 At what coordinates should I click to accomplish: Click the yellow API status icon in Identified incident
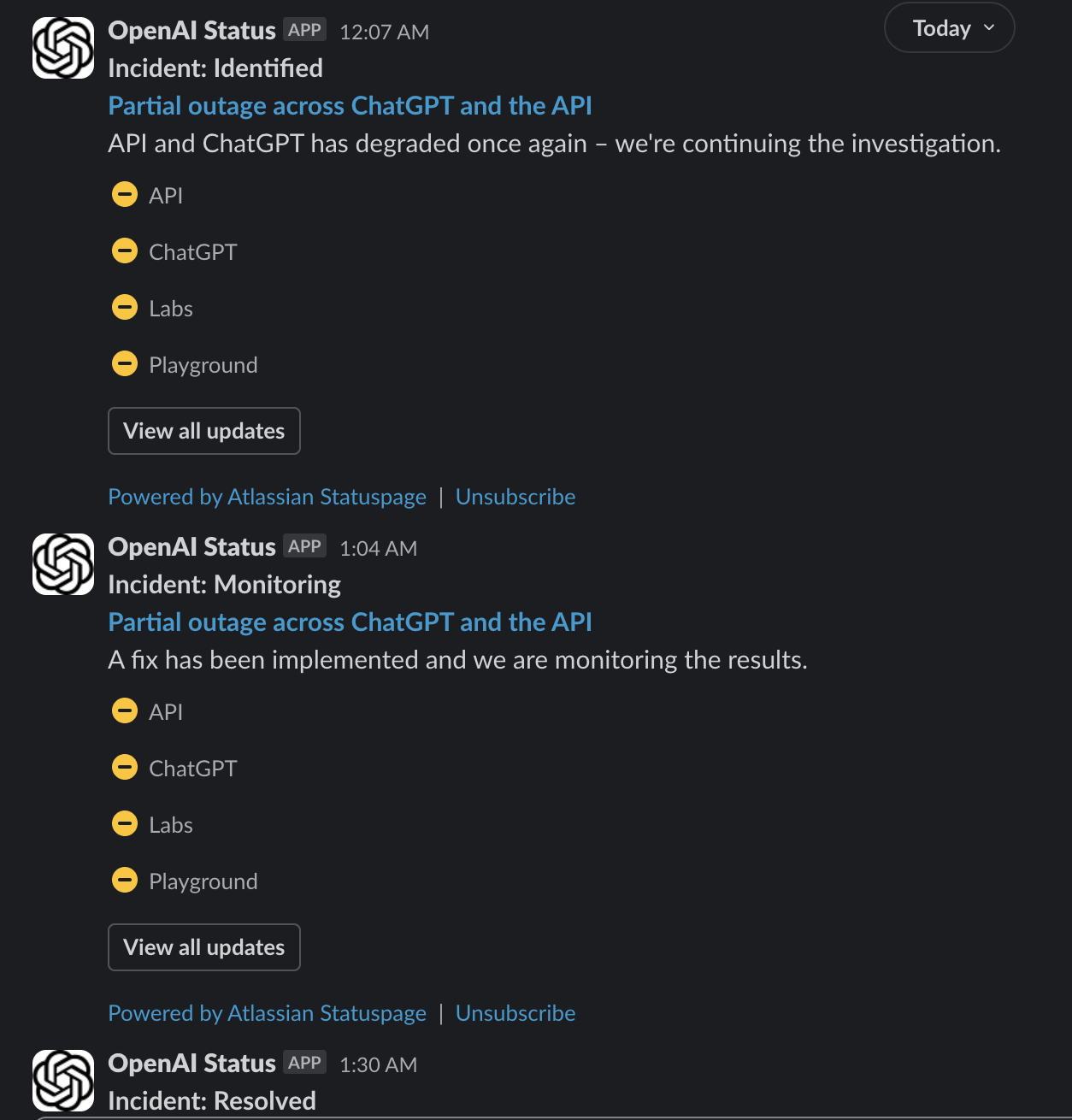pos(125,195)
